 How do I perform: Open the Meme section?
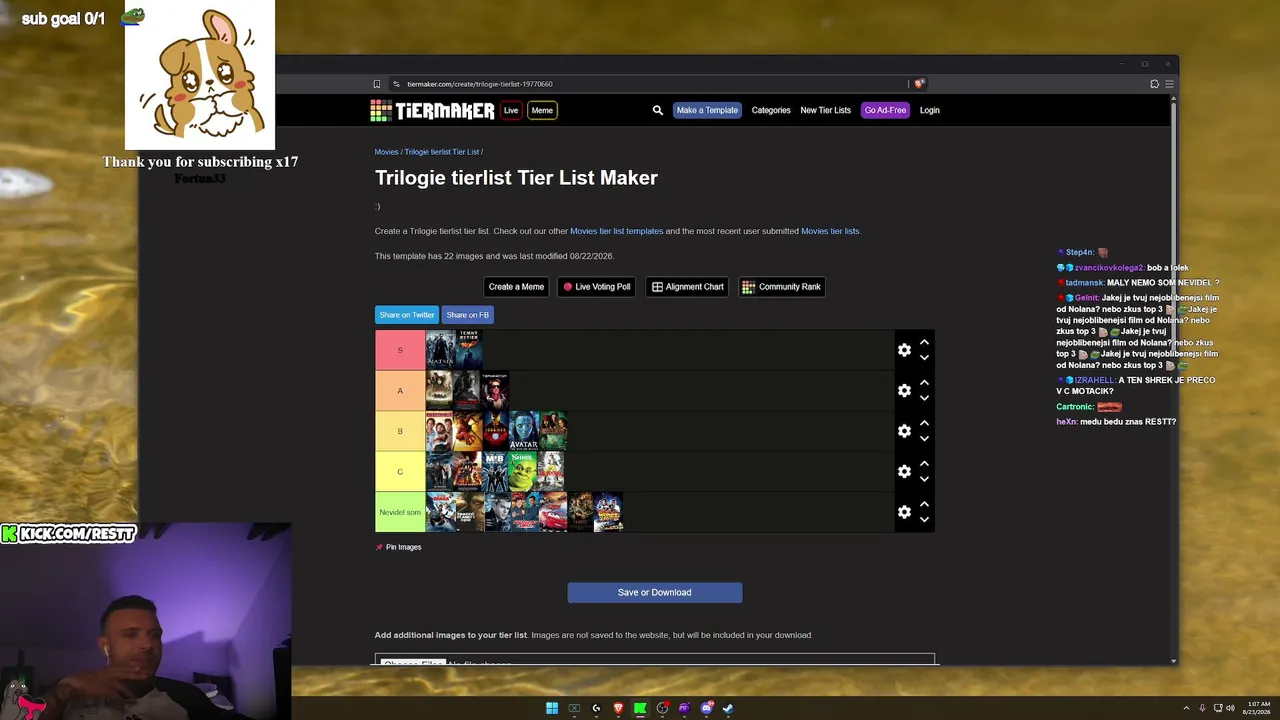pyautogui.click(x=542, y=110)
